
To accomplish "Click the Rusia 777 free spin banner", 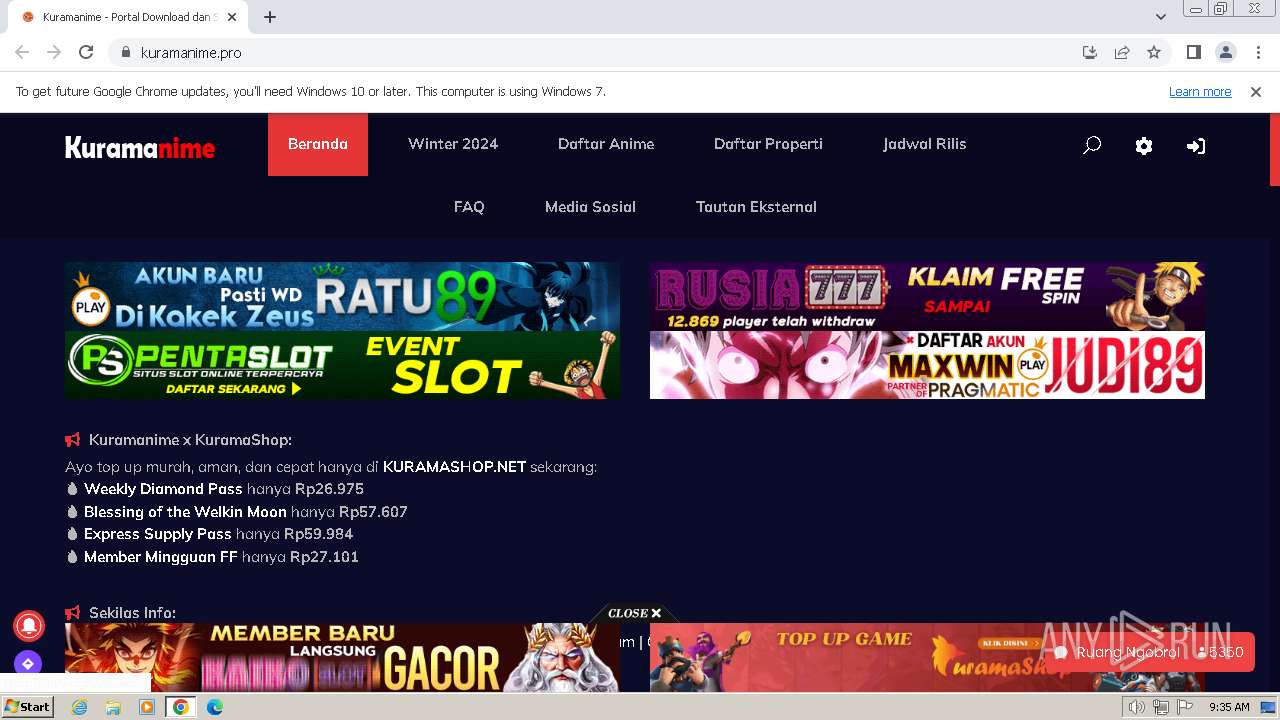I will [927, 297].
